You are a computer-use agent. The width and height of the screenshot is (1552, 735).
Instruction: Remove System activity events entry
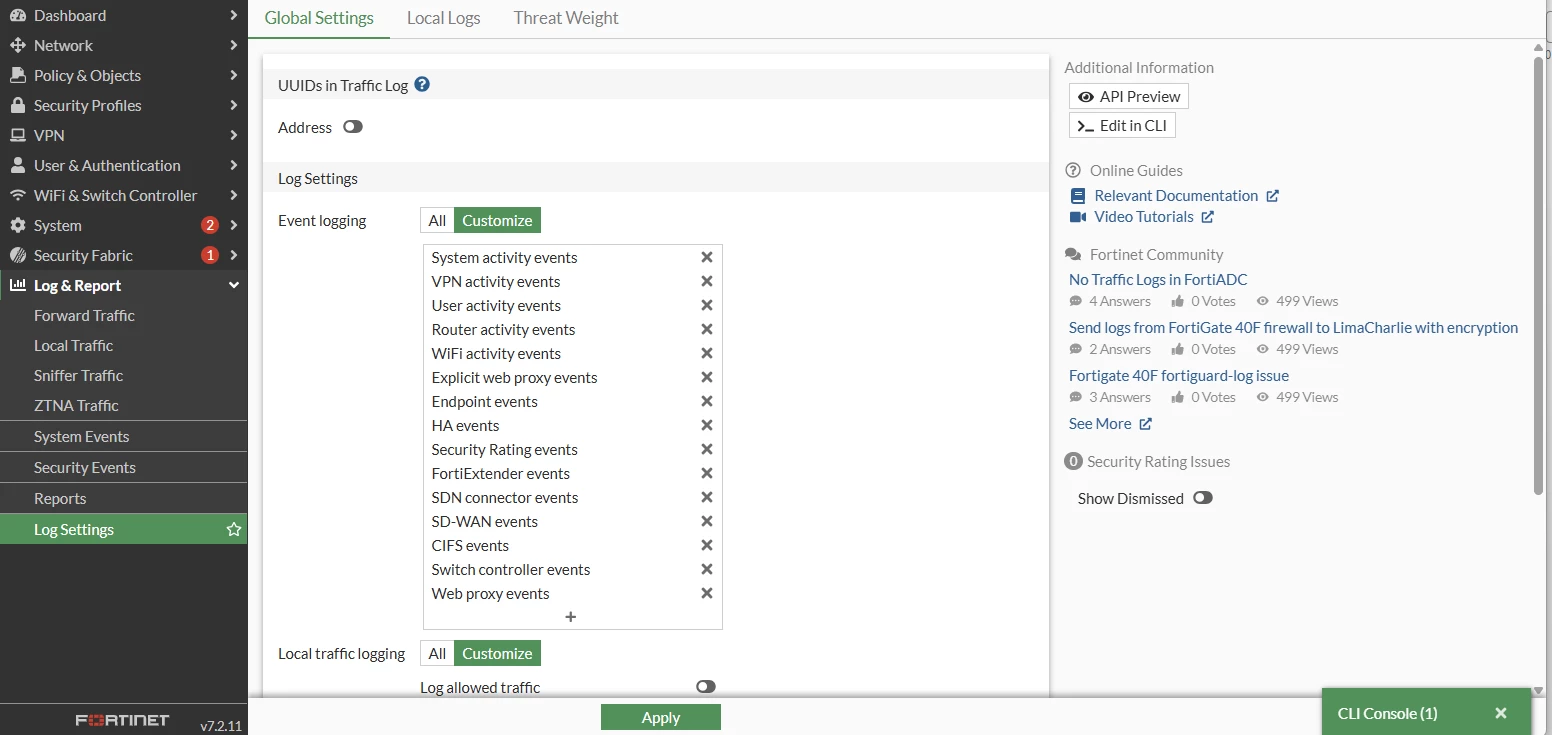click(706, 257)
